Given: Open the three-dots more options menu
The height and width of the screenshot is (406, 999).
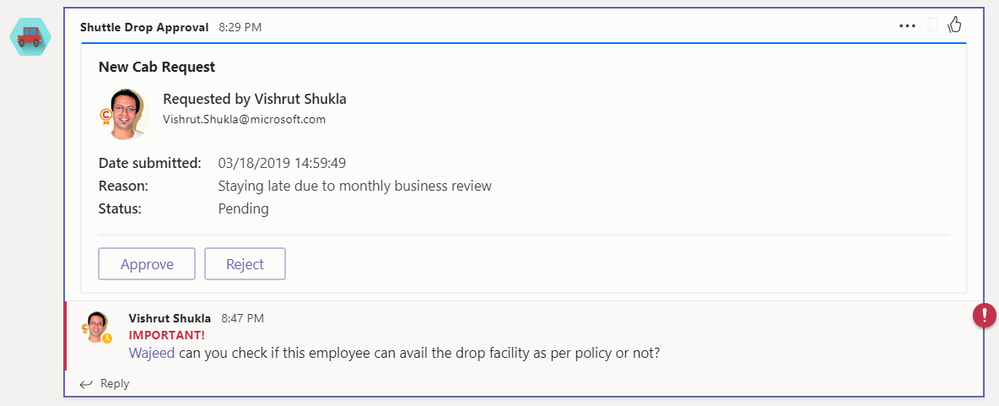Looking at the screenshot, I should pos(907,26).
